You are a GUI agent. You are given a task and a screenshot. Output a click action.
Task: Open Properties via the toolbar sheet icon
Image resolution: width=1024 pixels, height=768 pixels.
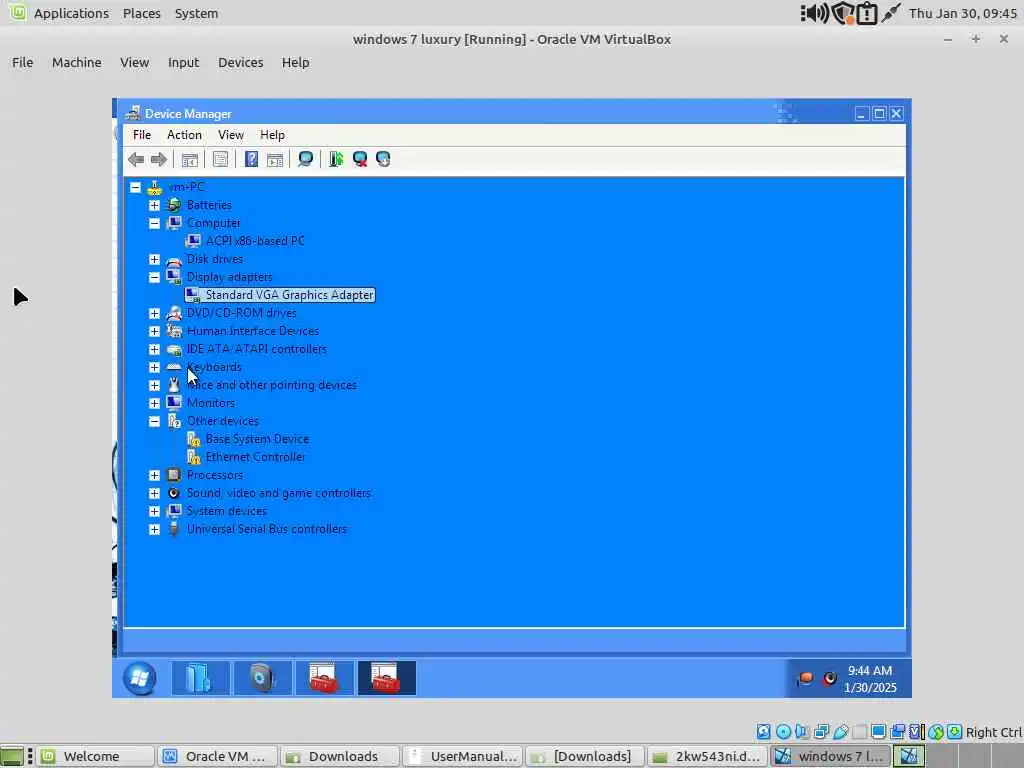[220, 159]
